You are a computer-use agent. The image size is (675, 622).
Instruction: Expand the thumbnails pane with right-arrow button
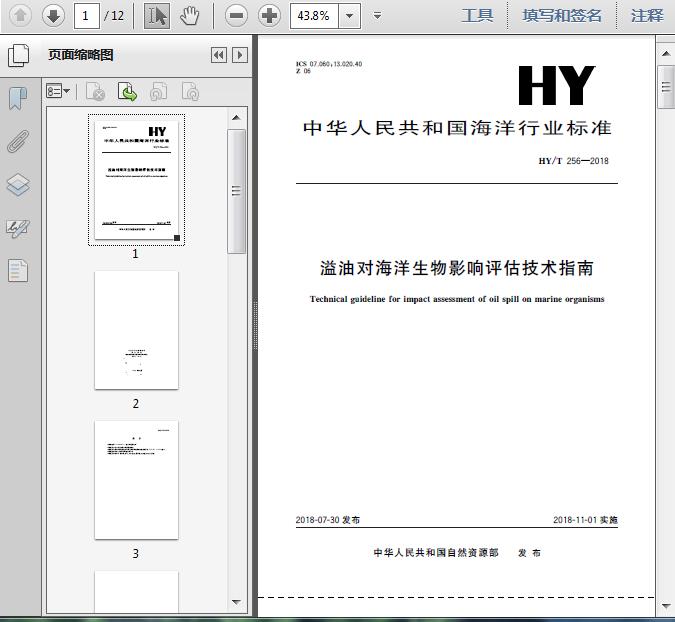[240, 55]
